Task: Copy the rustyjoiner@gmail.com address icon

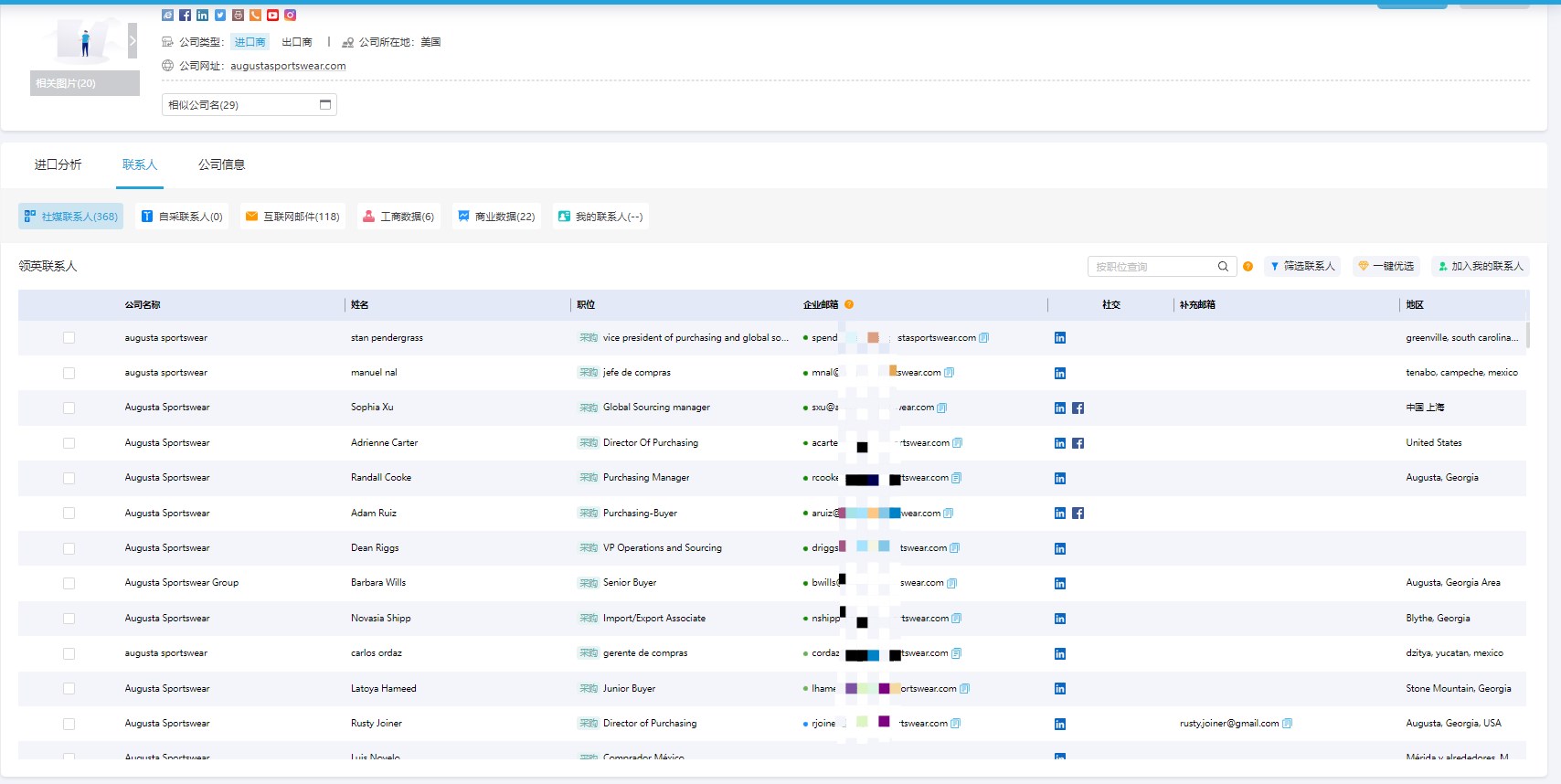Action: click(x=1287, y=724)
